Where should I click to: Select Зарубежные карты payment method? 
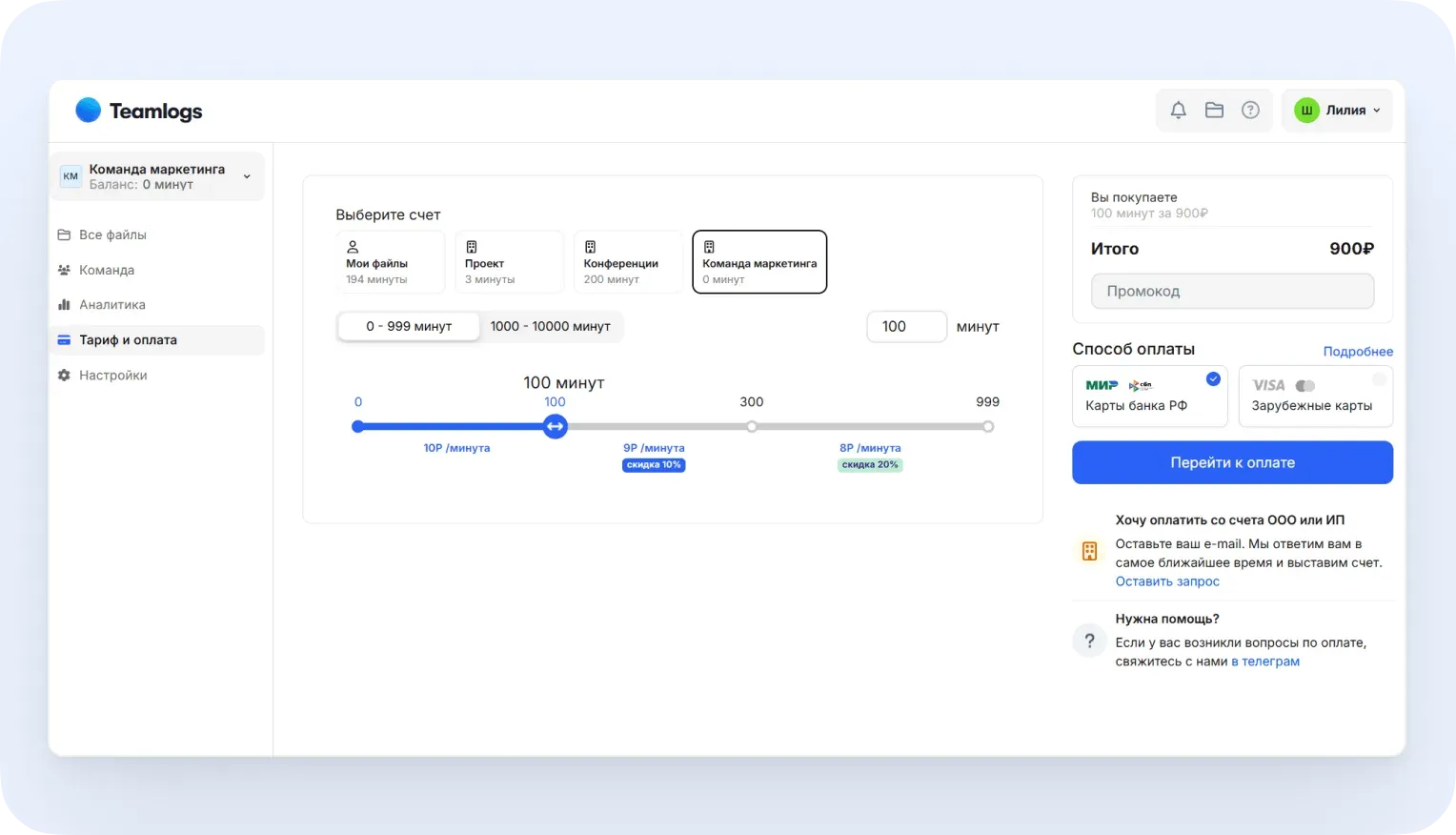pos(1315,396)
